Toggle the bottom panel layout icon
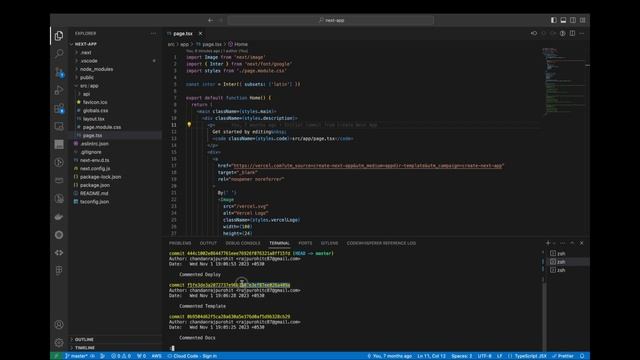The image size is (640, 360). point(563,20)
